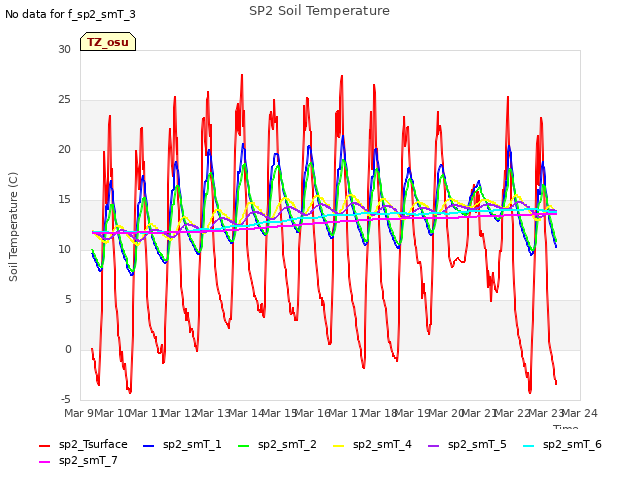Viewport: 640px width, 480px height.
Task: Click the sp2_smT_2 legend label
Action: pos(287,444)
